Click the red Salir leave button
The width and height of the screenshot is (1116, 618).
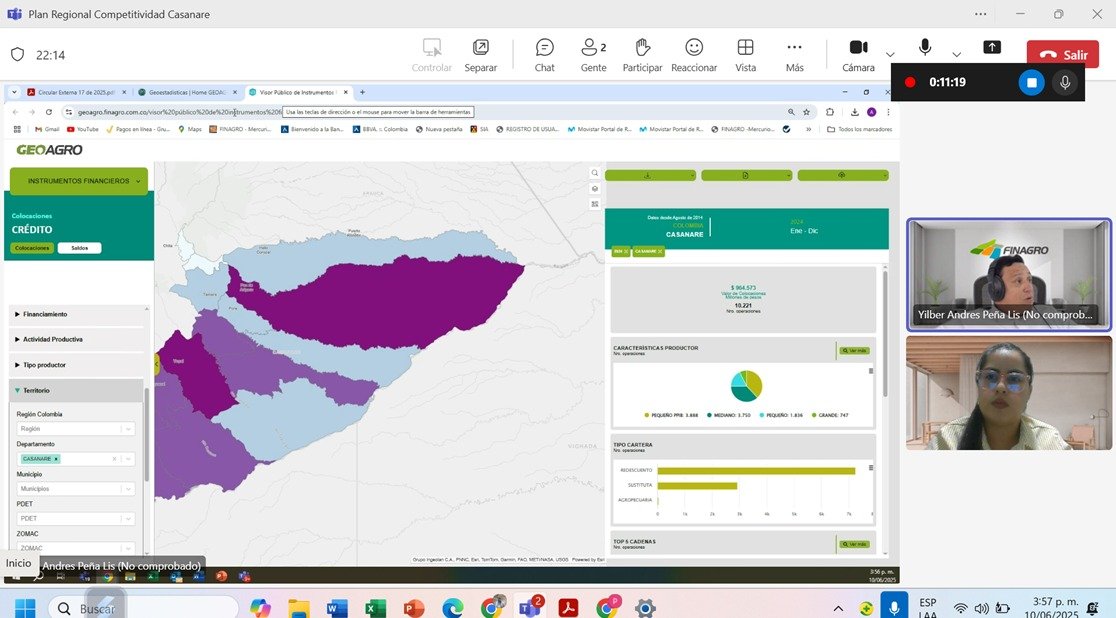1062,55
